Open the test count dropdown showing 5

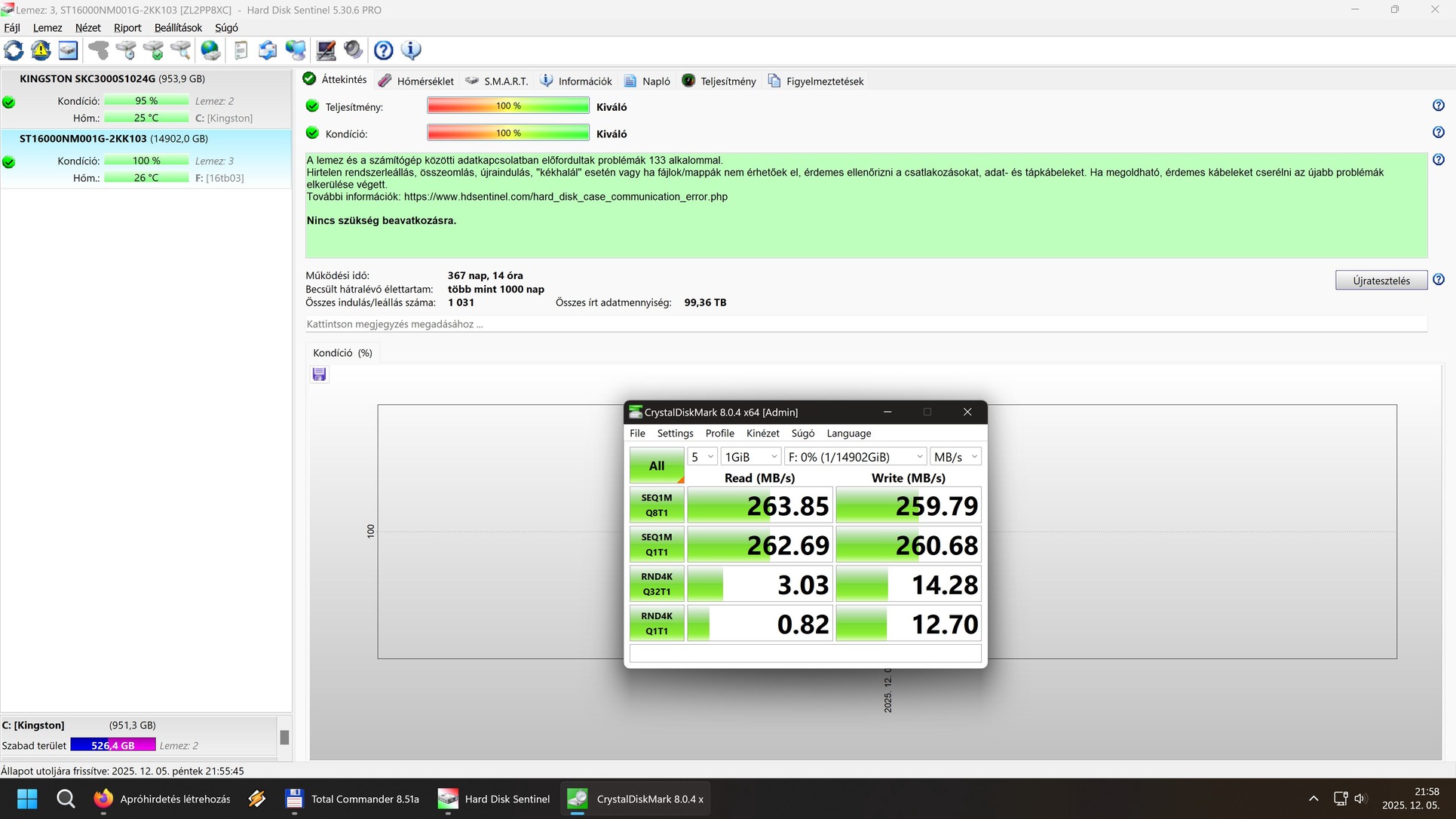(x=701, y=457)
